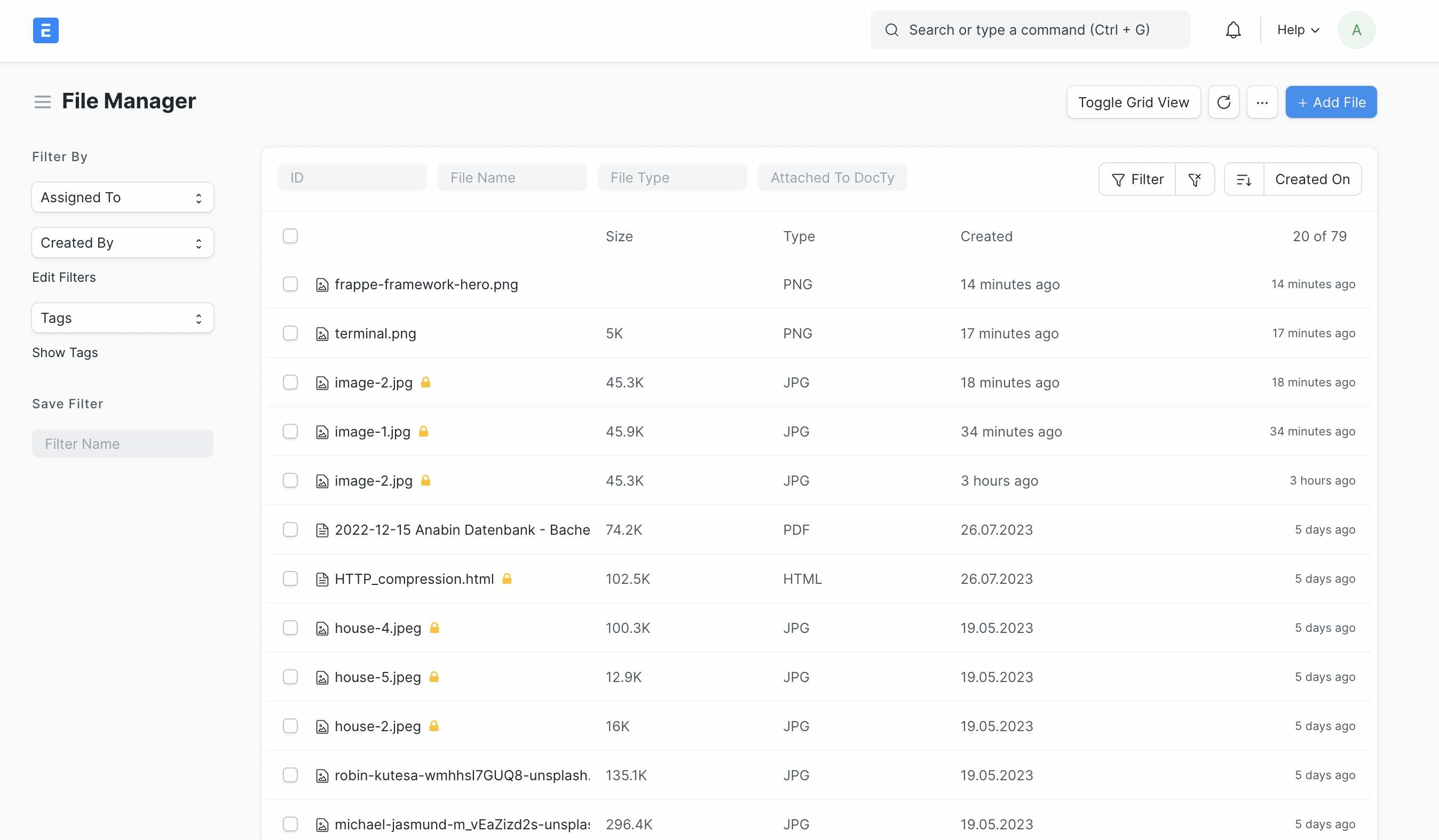Image resolution: width=1439 pixels, height=840 pixels.
Task: Click the more options icon (three dots)
Action: (x=1262, y=102)
